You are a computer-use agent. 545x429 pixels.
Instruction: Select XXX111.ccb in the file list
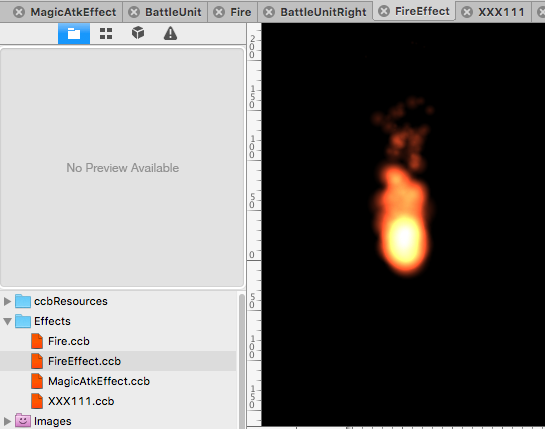[x=118, y=401]
